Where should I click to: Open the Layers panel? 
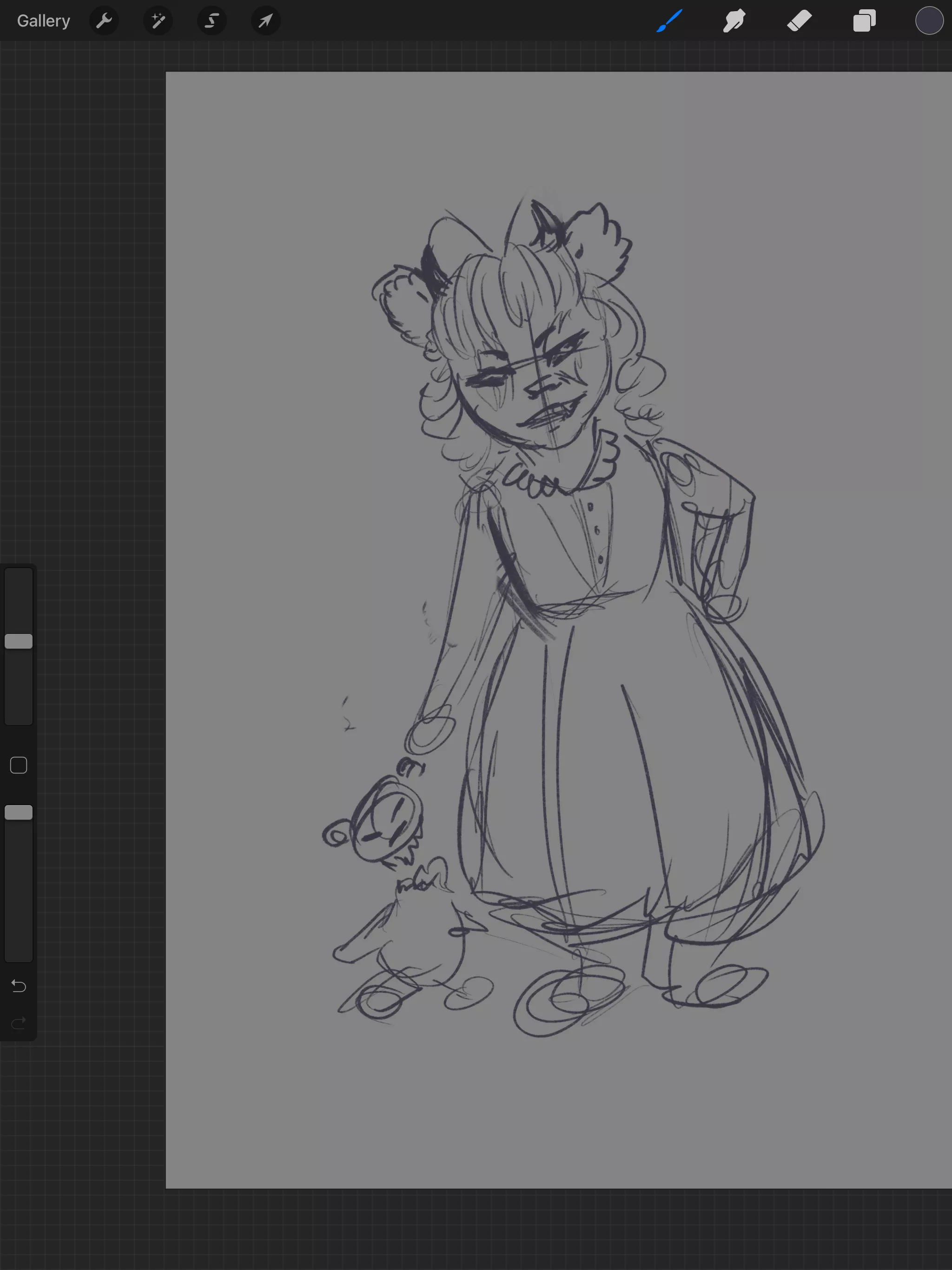coord(864,21)
